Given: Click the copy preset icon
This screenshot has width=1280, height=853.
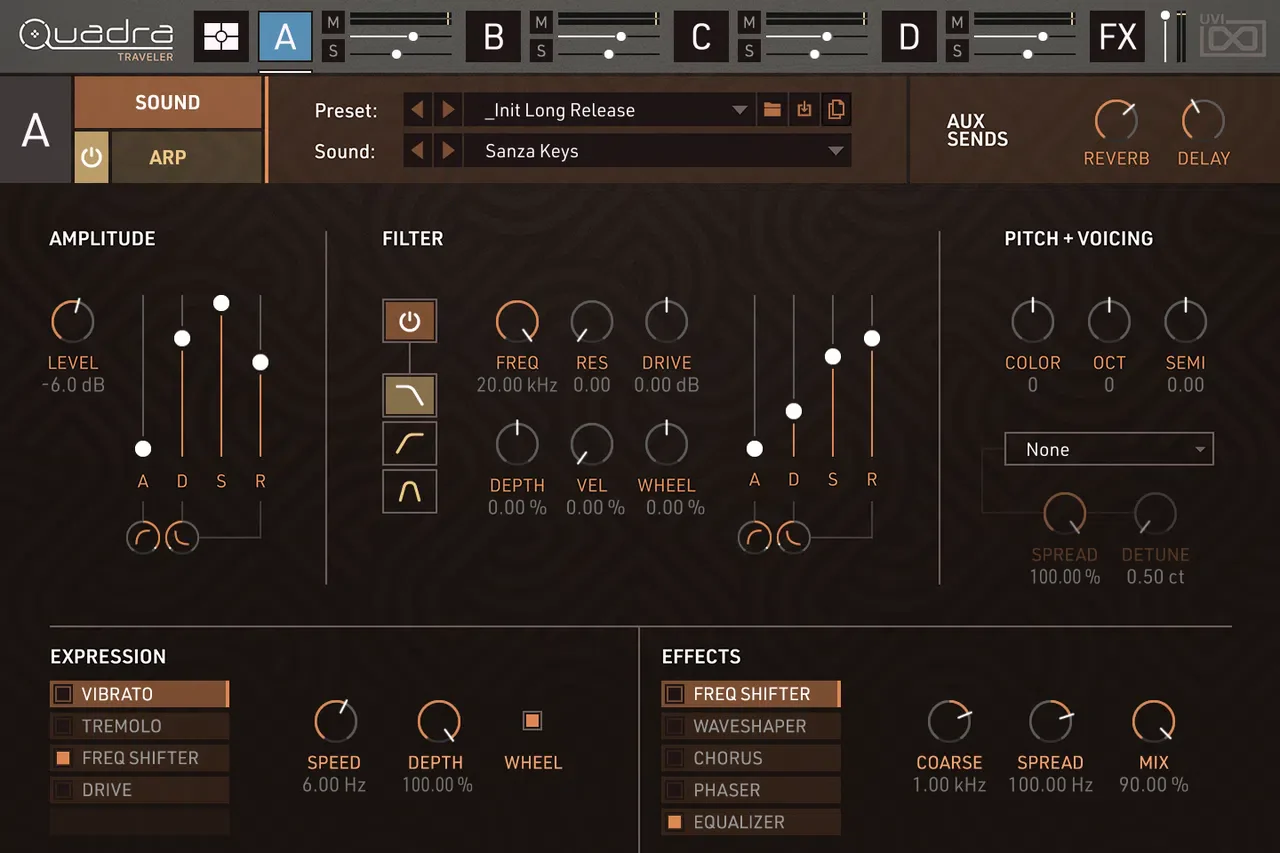Looking at the screenshot, I should pyautogui.click(x=836, y=110).
